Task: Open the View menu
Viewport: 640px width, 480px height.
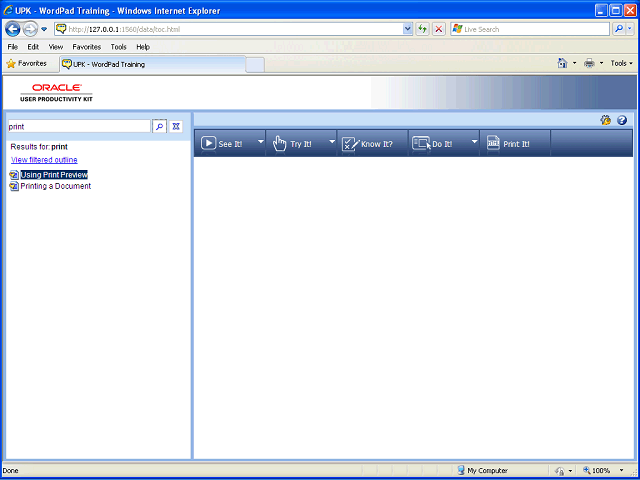Action: pyautogui.click(x=56, y=47)
